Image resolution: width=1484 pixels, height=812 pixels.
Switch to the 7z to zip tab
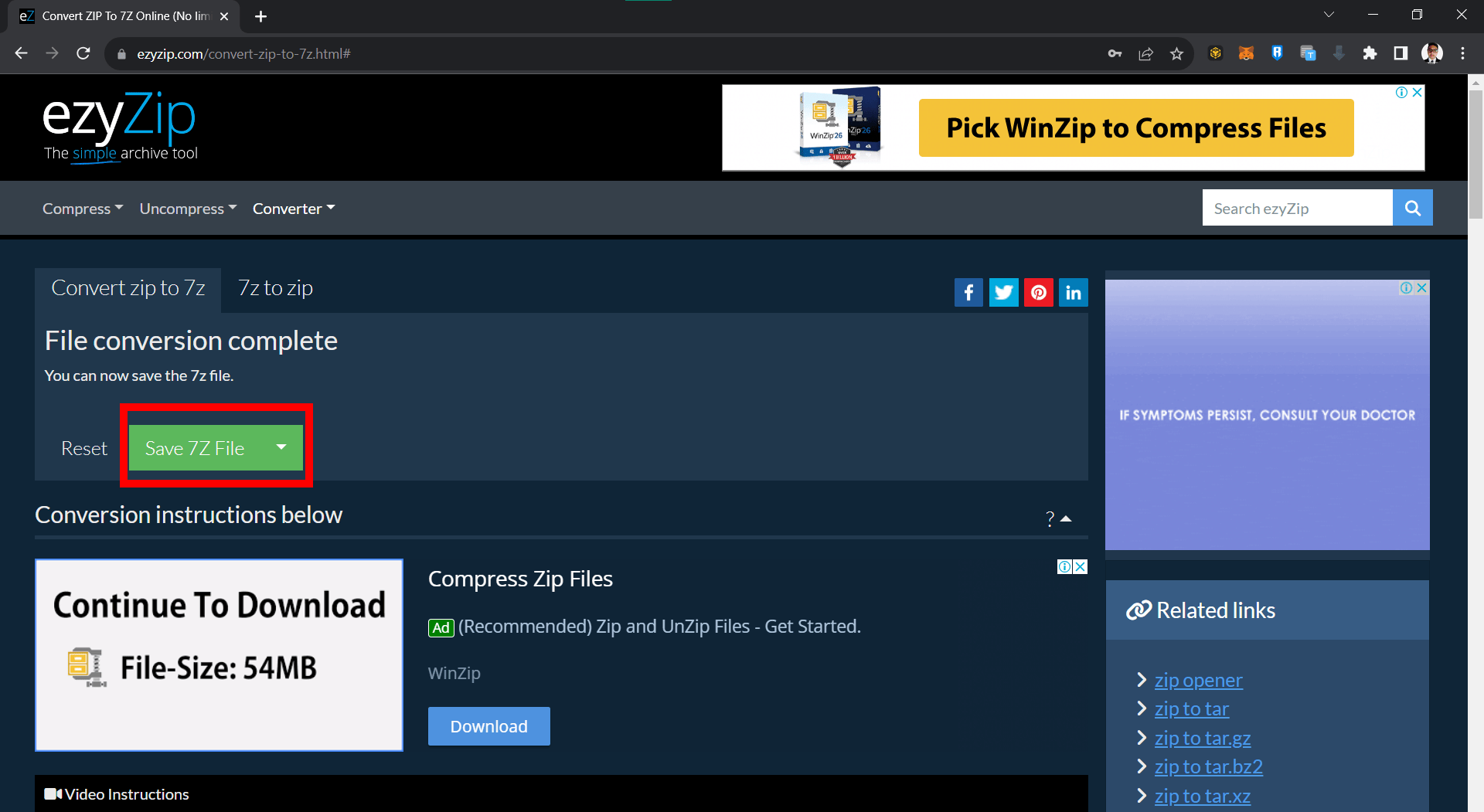274,287
